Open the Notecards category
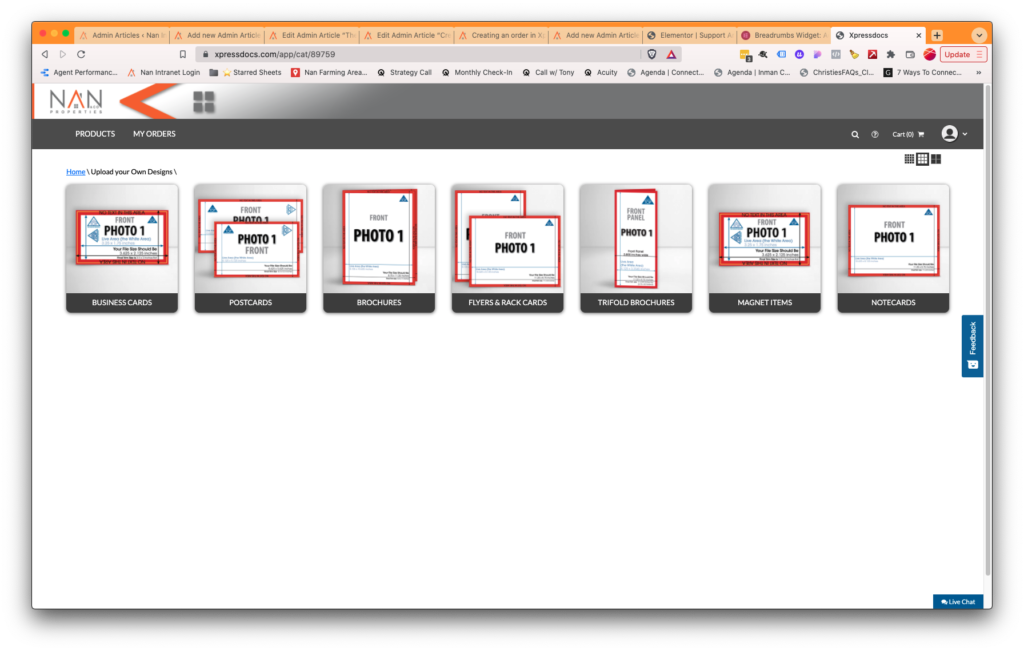Viewport: 1024px width, 651px height. 893,248
